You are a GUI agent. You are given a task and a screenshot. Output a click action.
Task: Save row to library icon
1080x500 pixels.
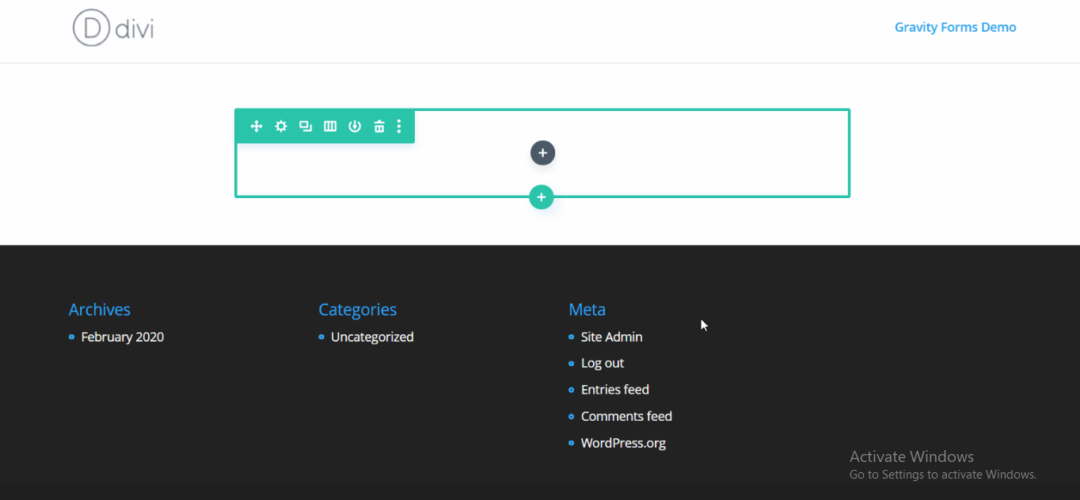[354, 126]
